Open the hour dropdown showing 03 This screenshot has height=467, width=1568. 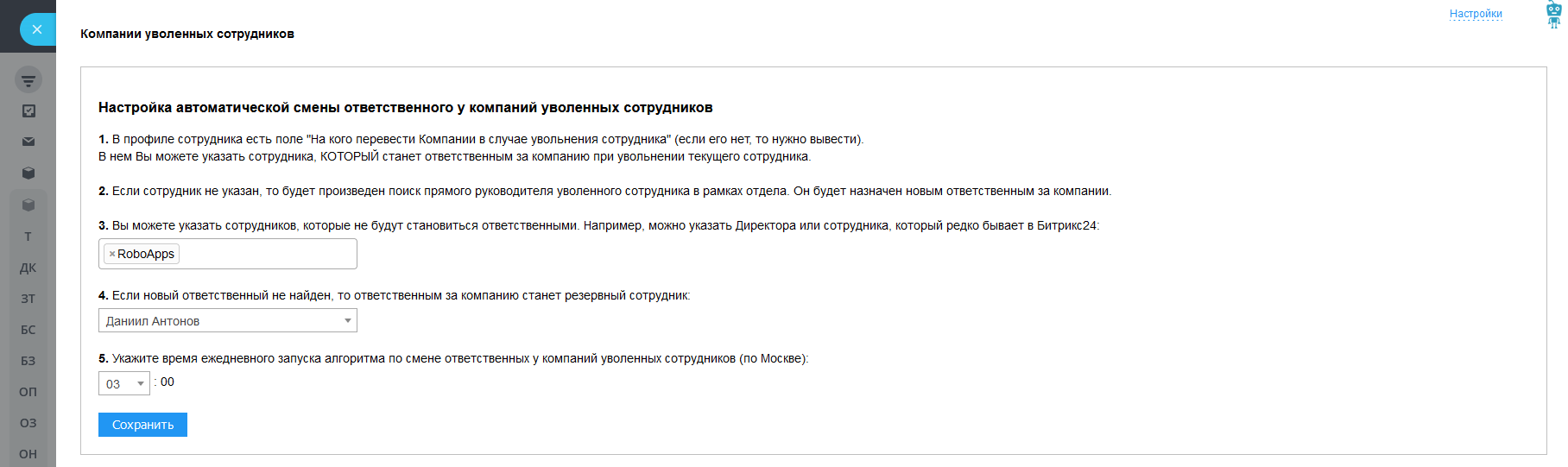point(124,384)
